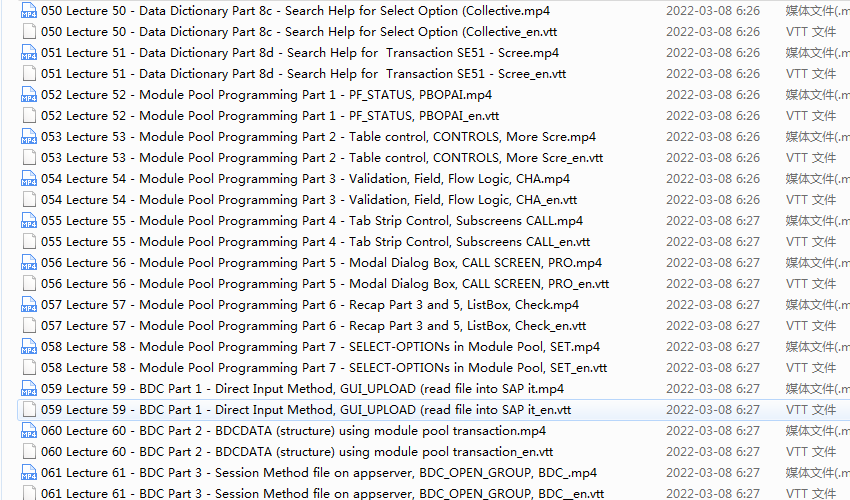Click 媒体文件 type of Lecture 51 Scree.mp4
Image resolution: width=850 pixels, height=500 pixels.
817,53
